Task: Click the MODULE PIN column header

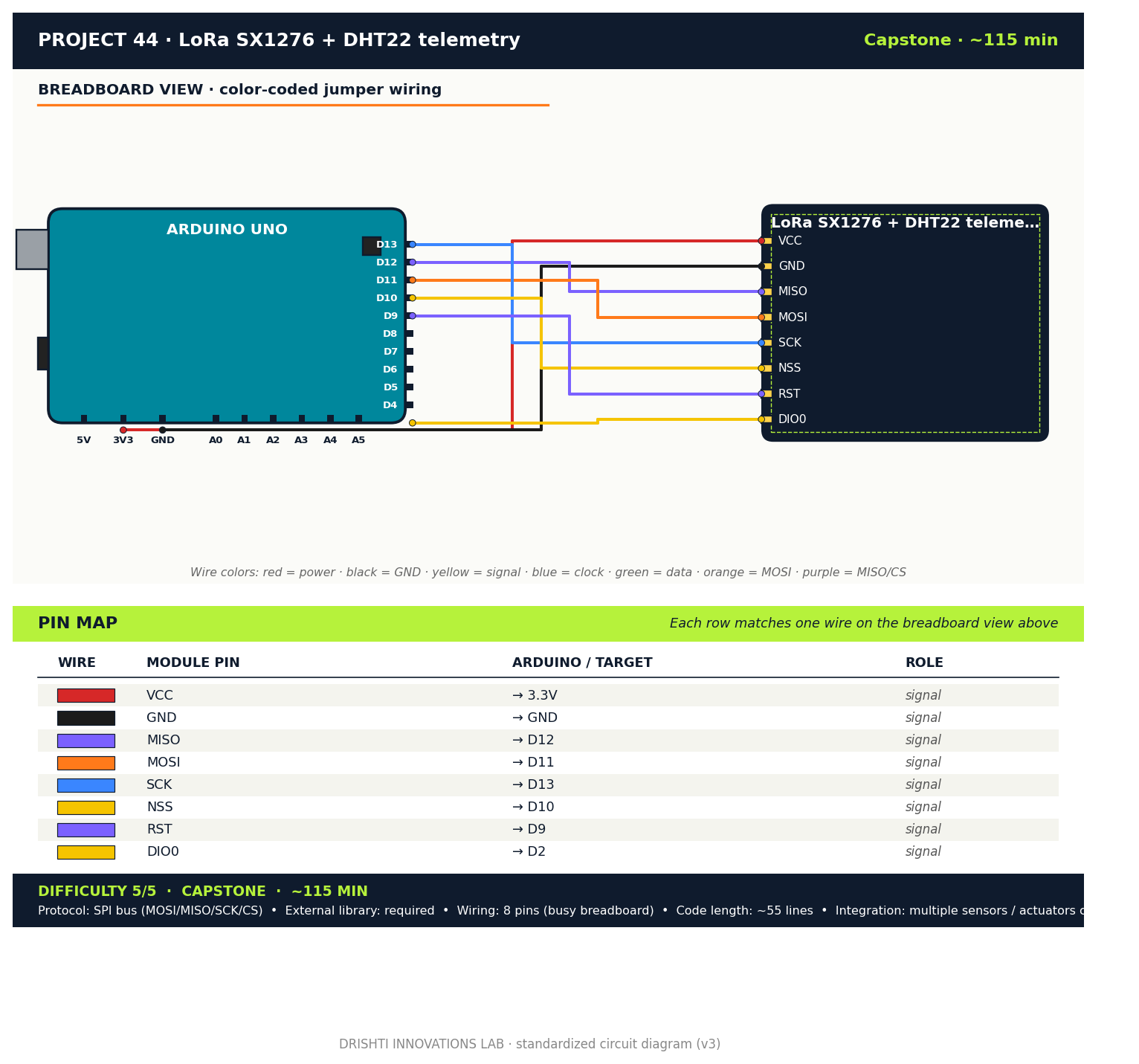Action: 193,662
